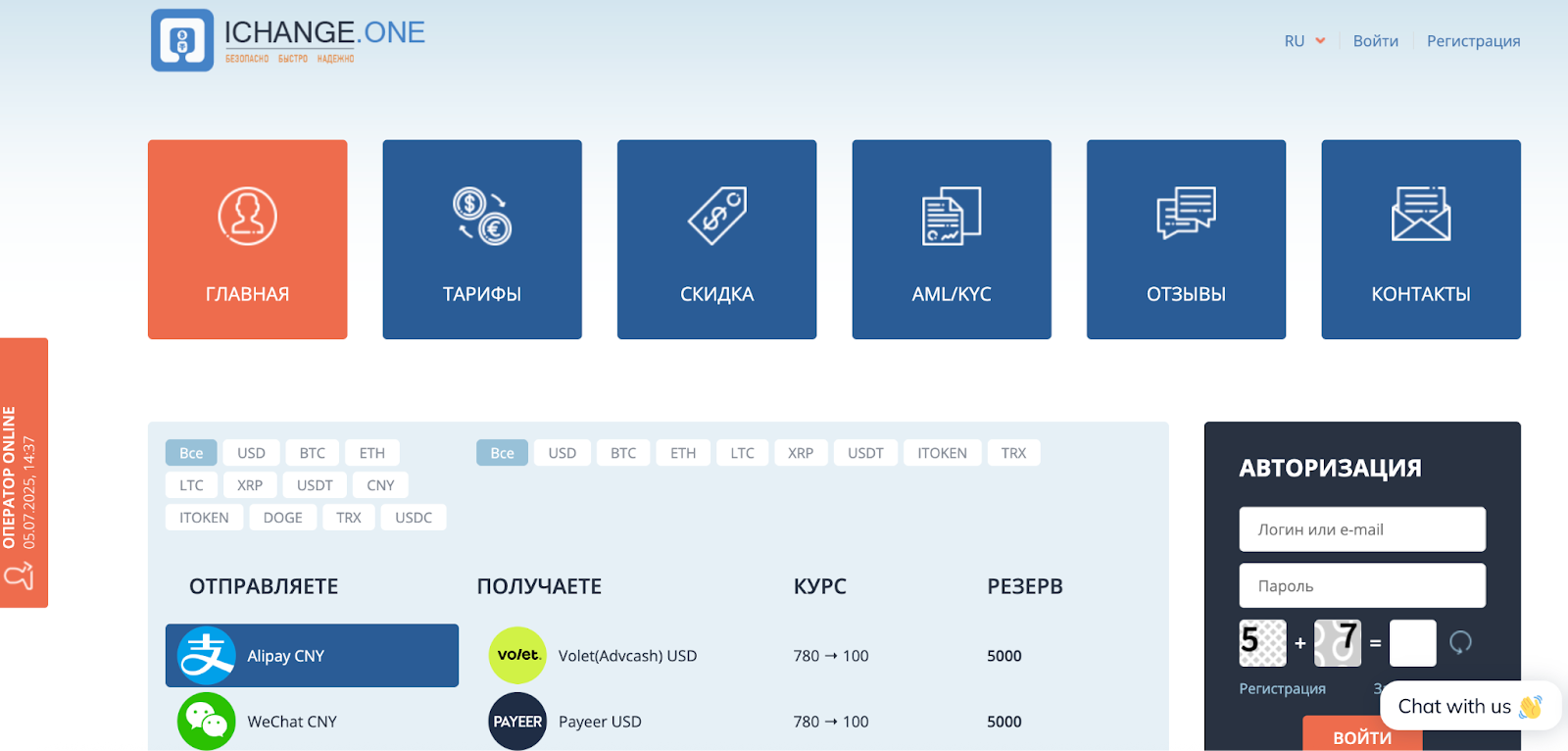The width and height of the screenshot is (1568, 751).
Task: Select the send filter DOGE
Action: tap(283, 518)
